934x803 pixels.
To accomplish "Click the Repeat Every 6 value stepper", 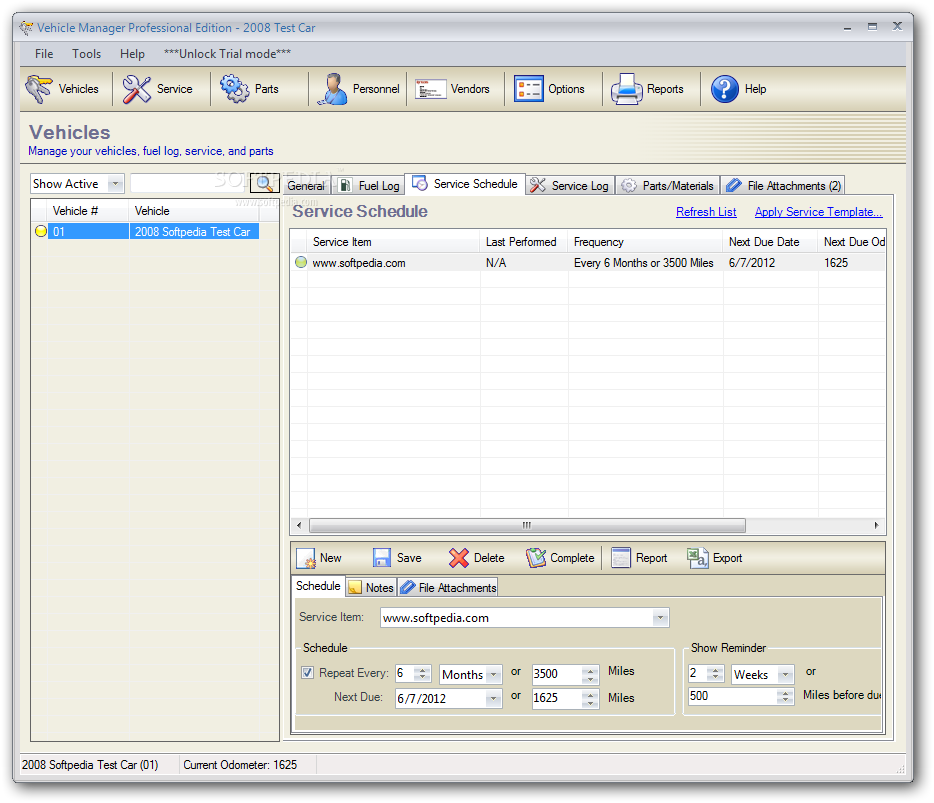I will pyautogui.click(x=422, y=674).
